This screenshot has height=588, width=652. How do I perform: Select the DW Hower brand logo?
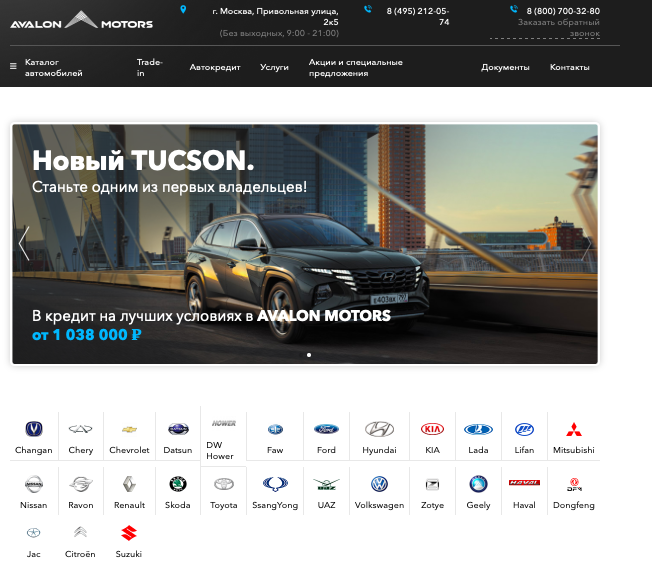[224, 423]
